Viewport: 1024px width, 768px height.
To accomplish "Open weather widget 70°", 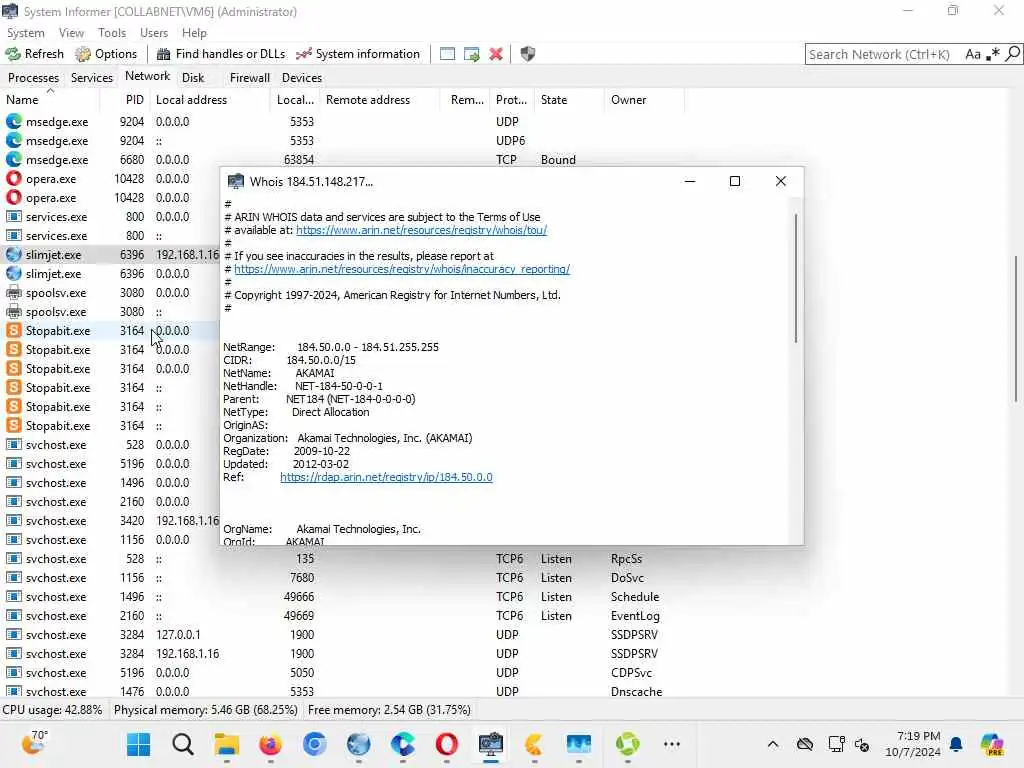I will coord(34,743).
